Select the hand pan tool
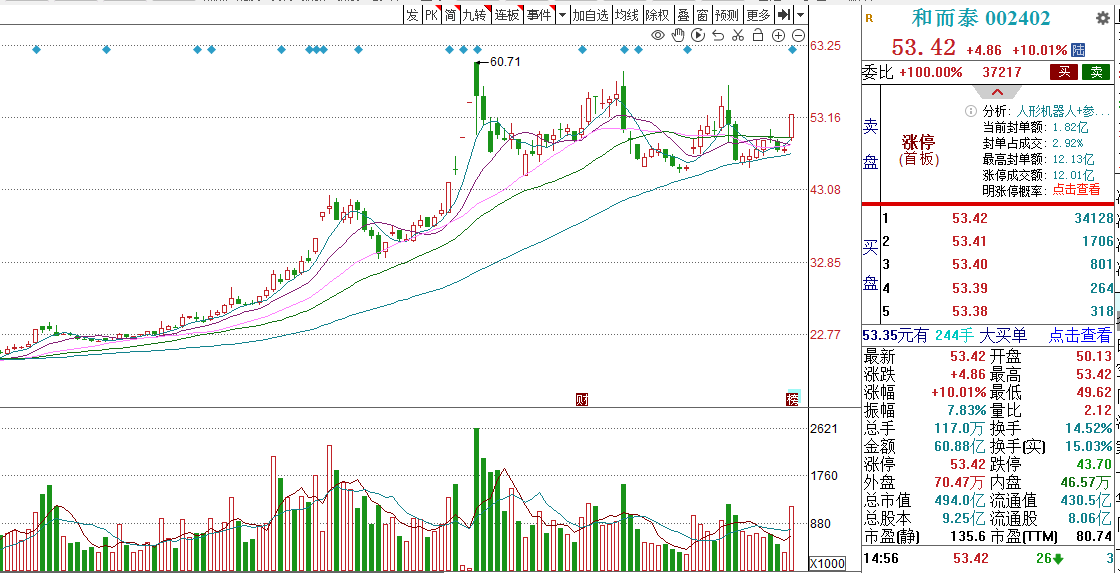Image resolution: width=1120 pixels, height=573 pixels. 679,35
